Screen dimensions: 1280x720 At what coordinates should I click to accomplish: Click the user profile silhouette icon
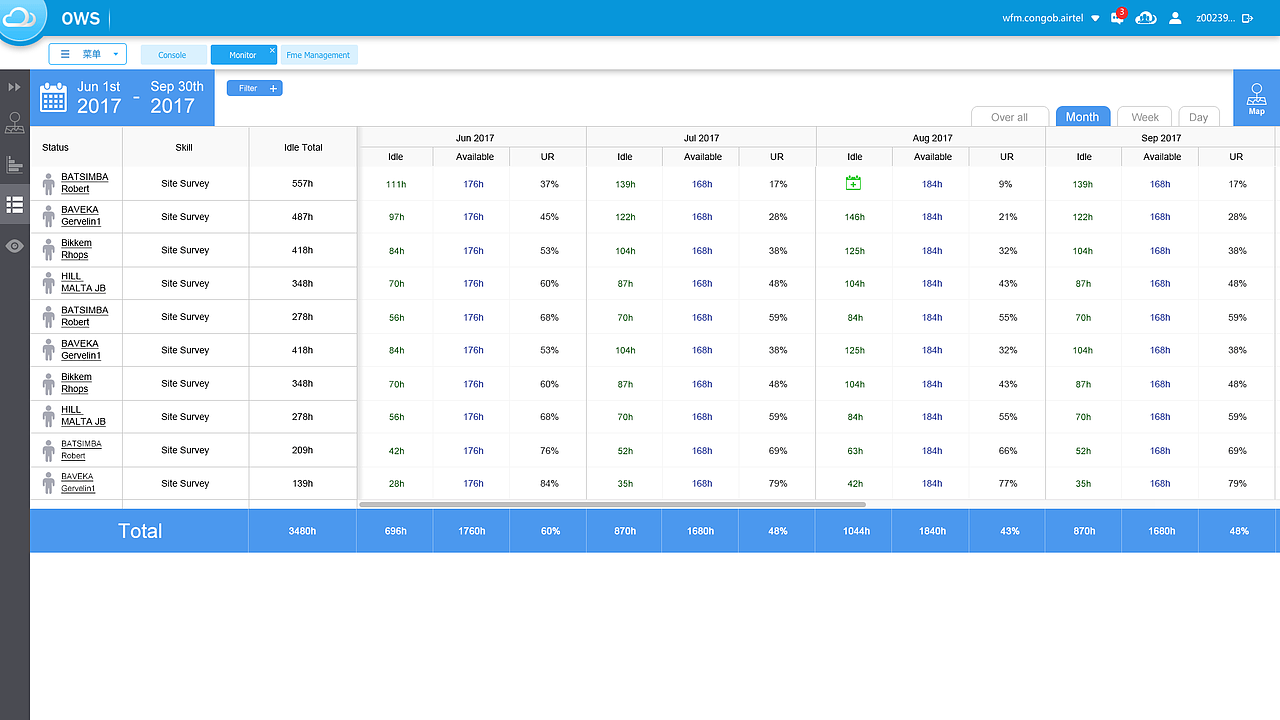click(1175, 18)
